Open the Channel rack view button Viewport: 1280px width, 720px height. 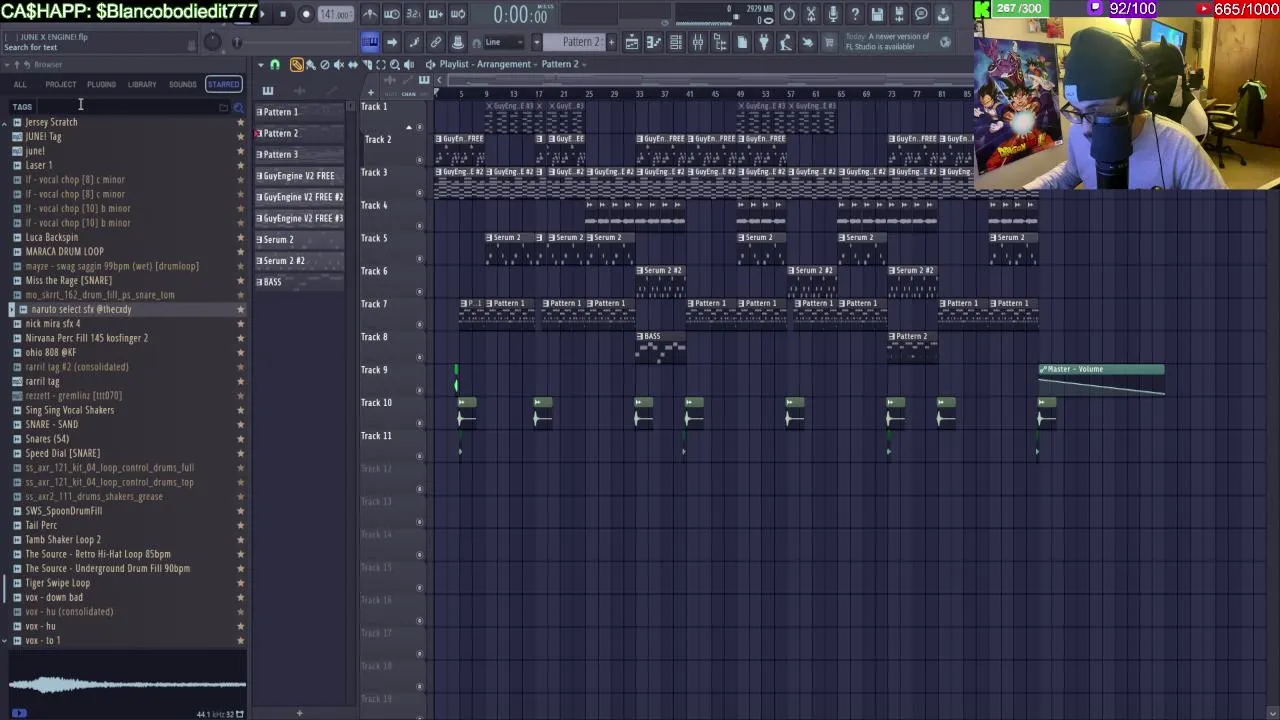point(676,42)
